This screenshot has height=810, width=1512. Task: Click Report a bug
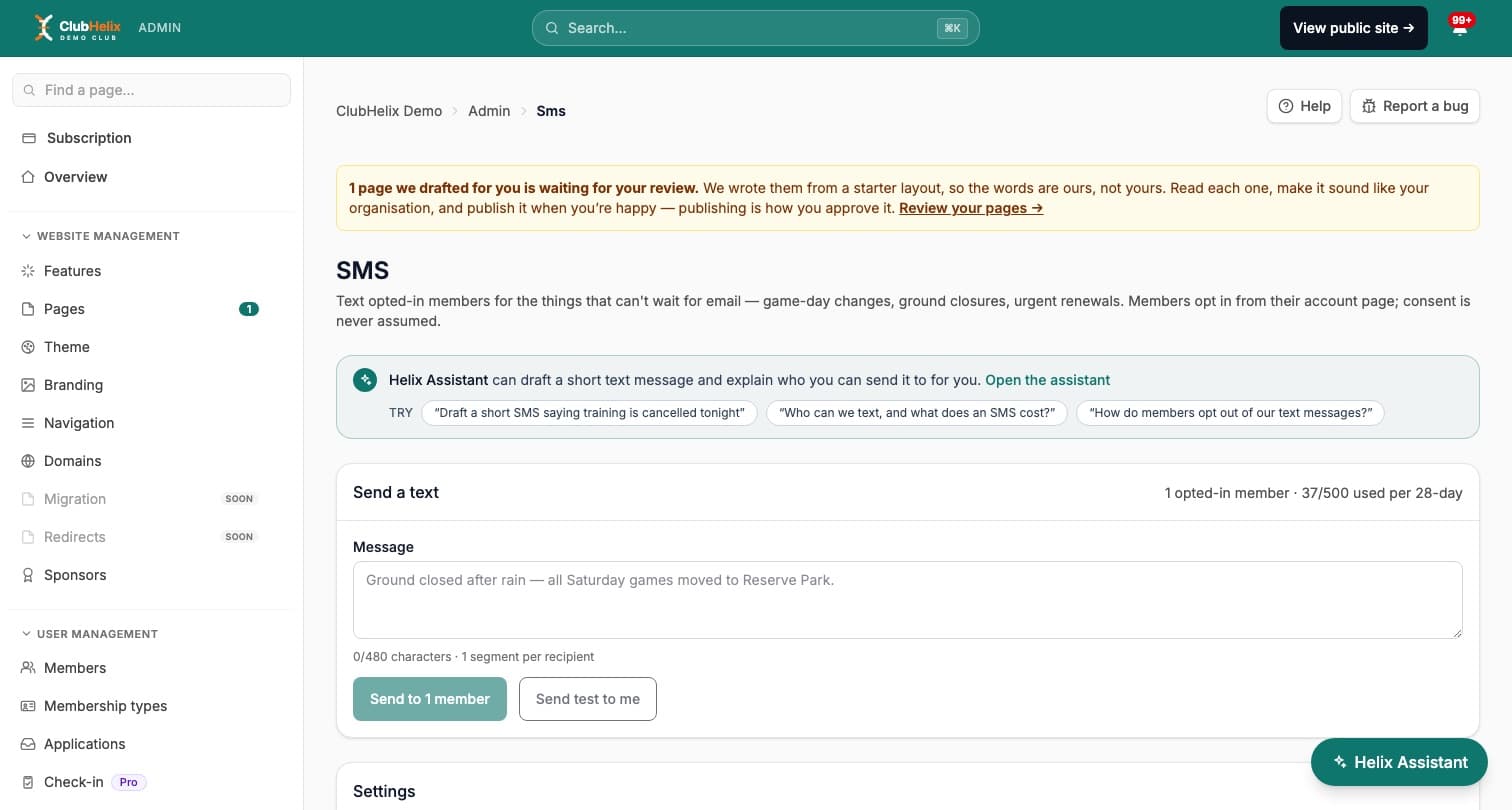(1414, 106)
